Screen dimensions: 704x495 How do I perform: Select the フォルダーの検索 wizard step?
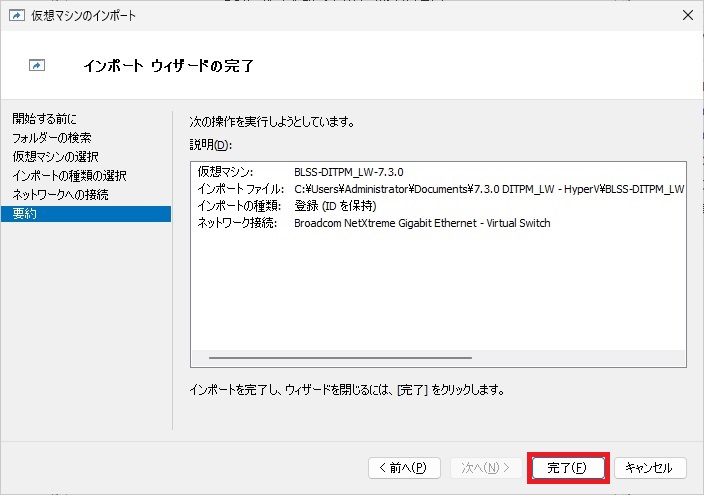52,137
